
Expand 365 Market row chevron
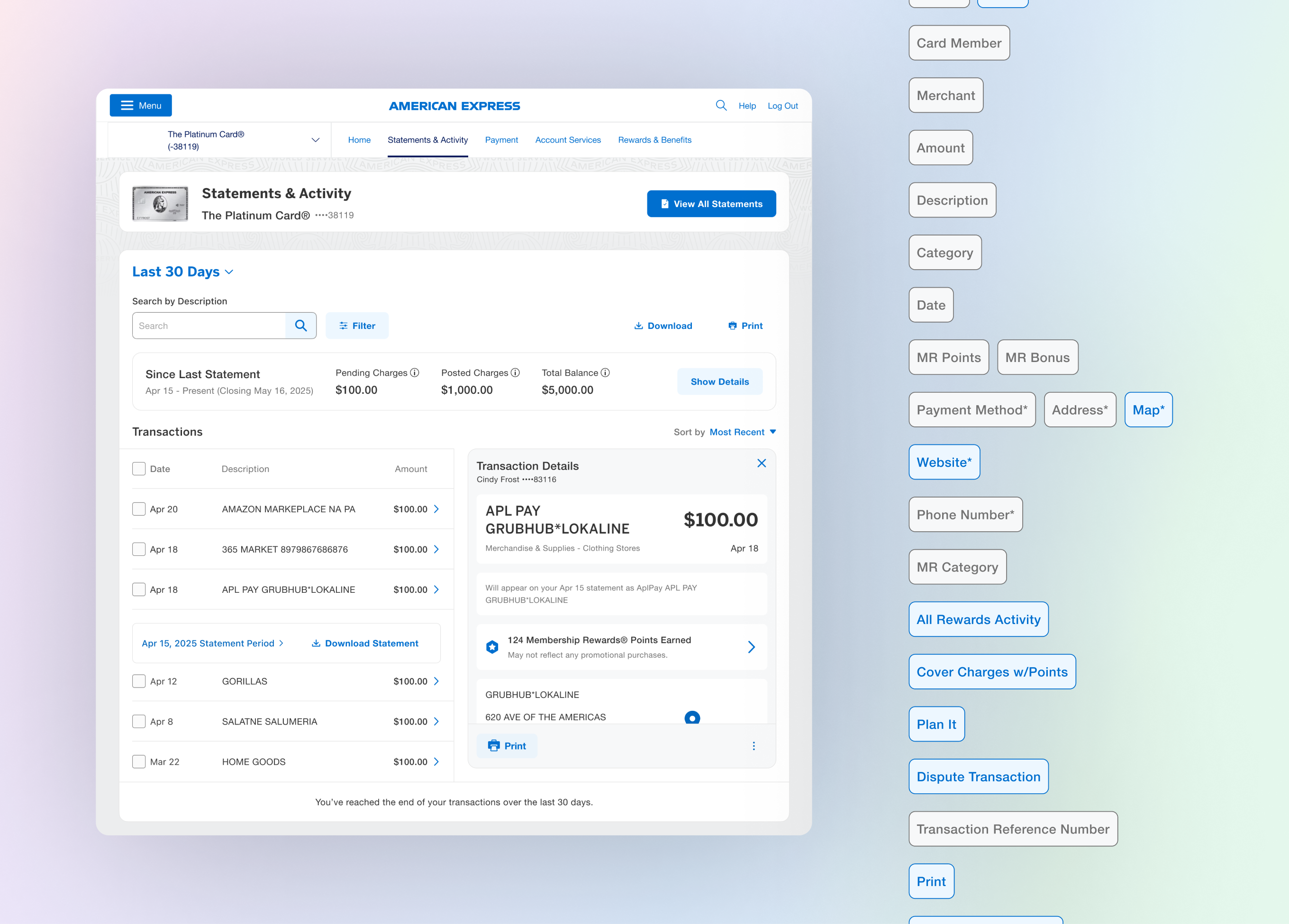436,549
